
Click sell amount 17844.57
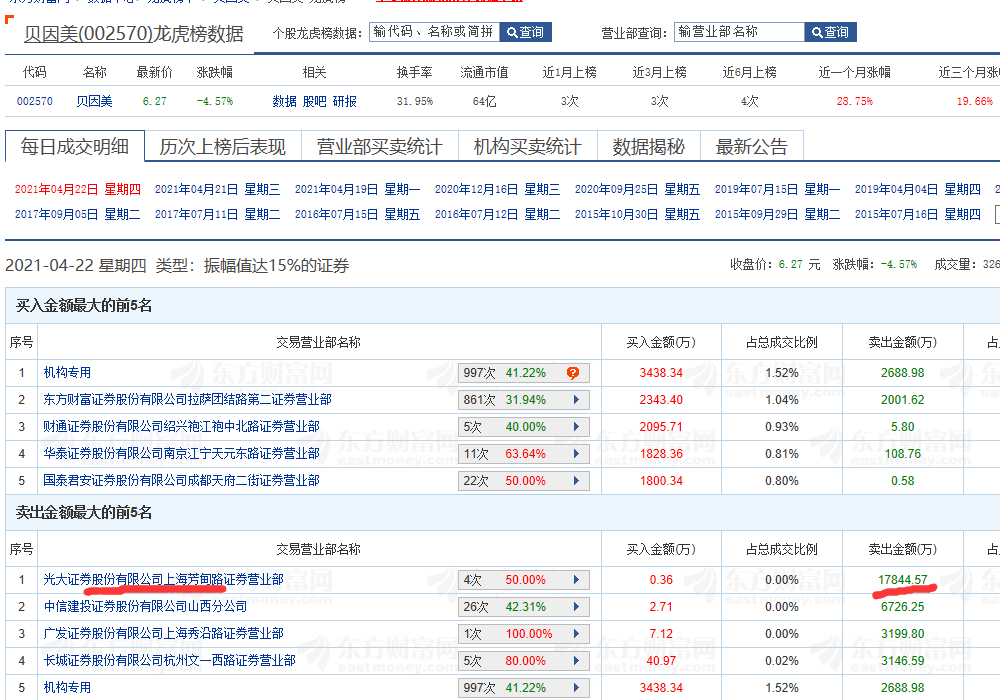[902, 580]
